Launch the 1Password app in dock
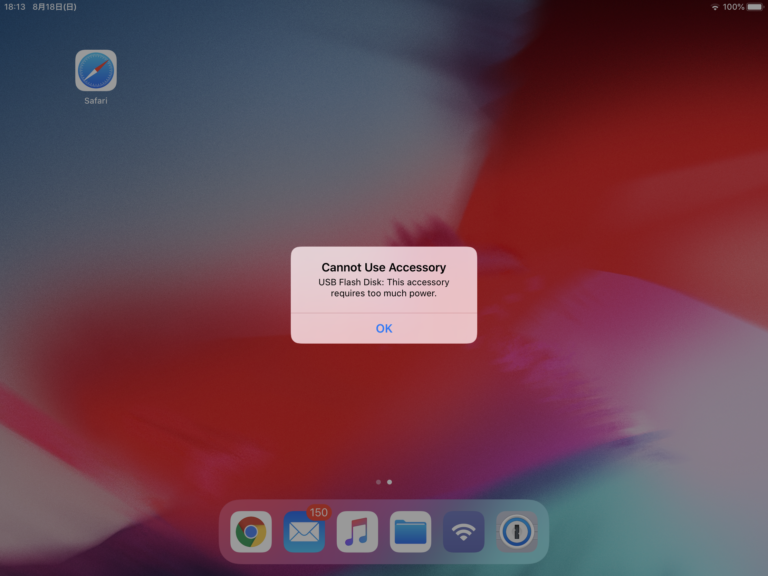The width and height of the screenshot is (768, 576). pos(517,532)
